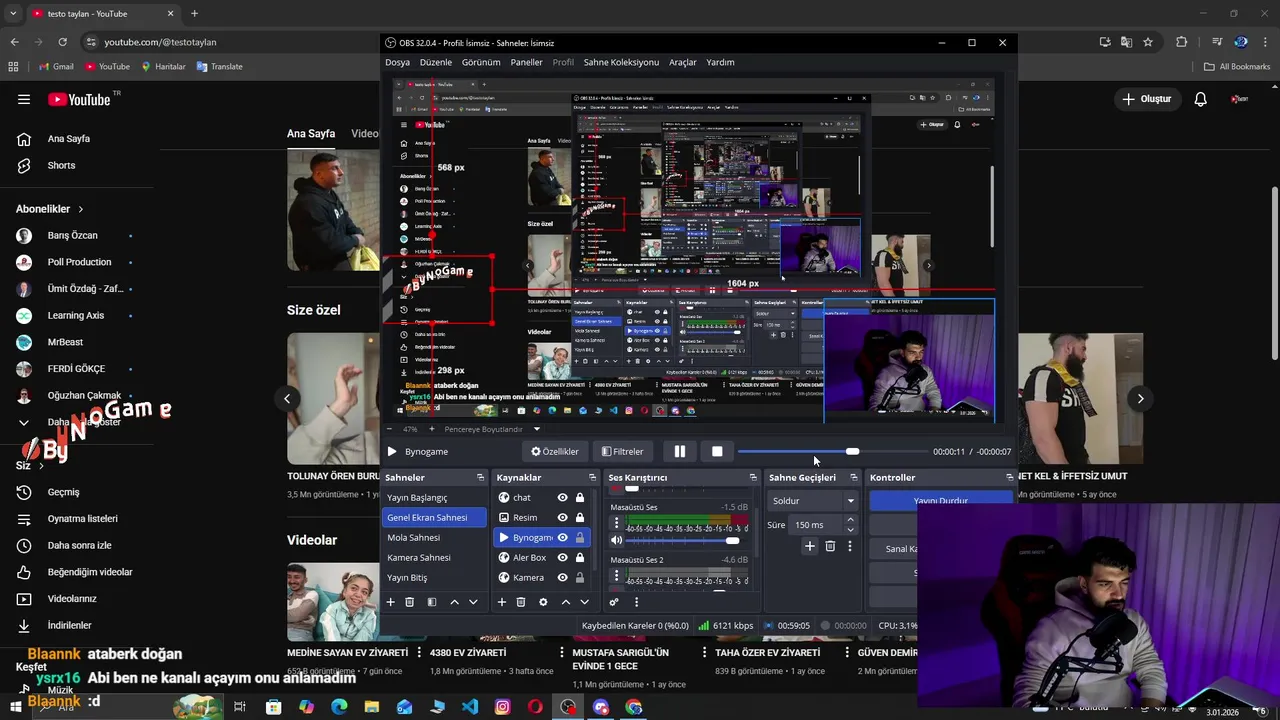Viewport: 1280px width, 720px height.
Task: Hide the Resim source via eye icon
Action: pyautogui.click(x=563, y=517)
